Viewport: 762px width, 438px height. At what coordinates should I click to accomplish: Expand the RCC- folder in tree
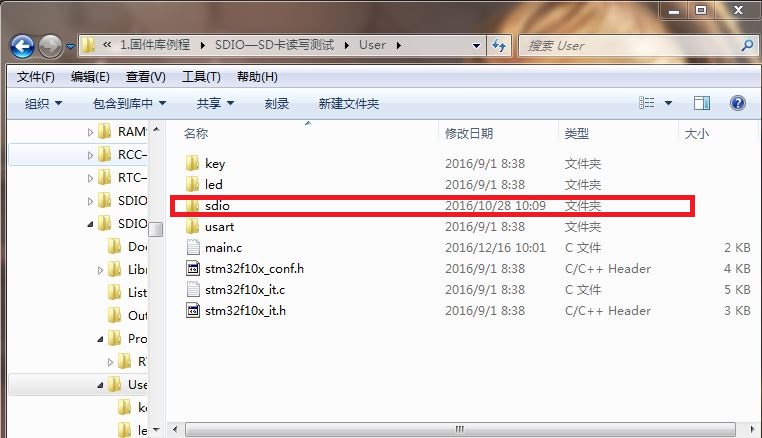coord(90,155)
